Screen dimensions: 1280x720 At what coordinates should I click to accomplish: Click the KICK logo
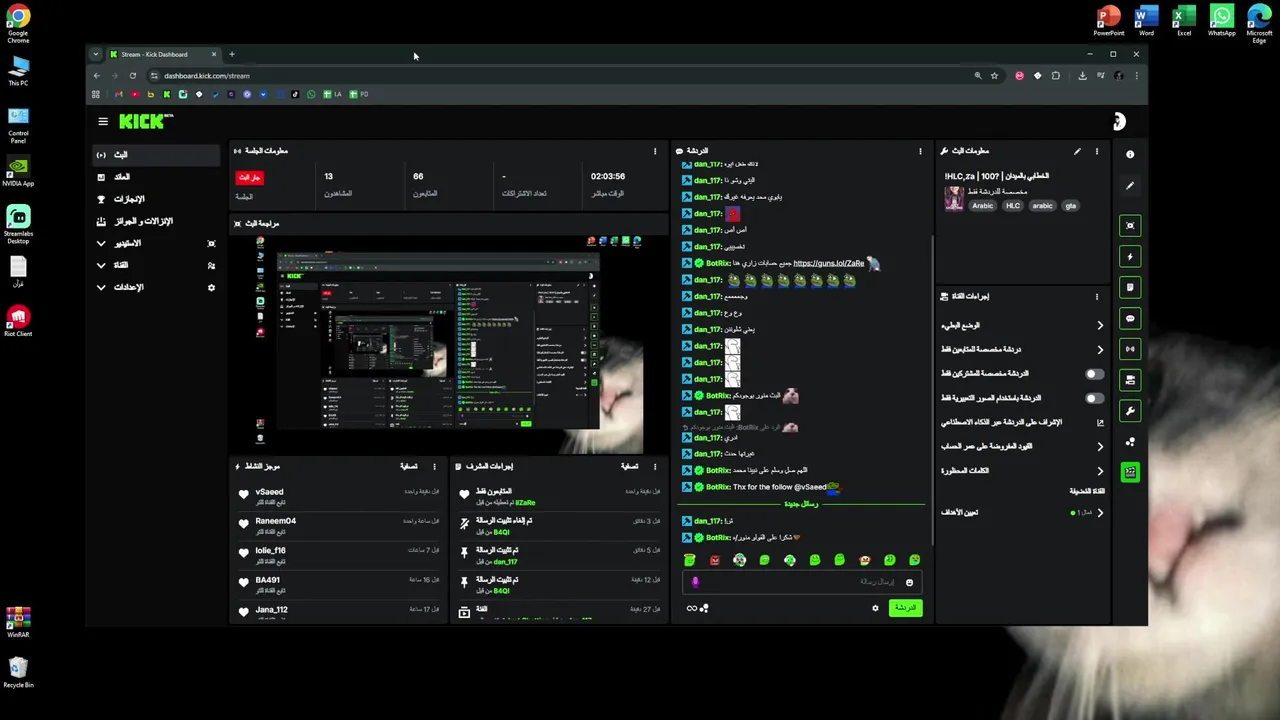[x=145, y=121]
